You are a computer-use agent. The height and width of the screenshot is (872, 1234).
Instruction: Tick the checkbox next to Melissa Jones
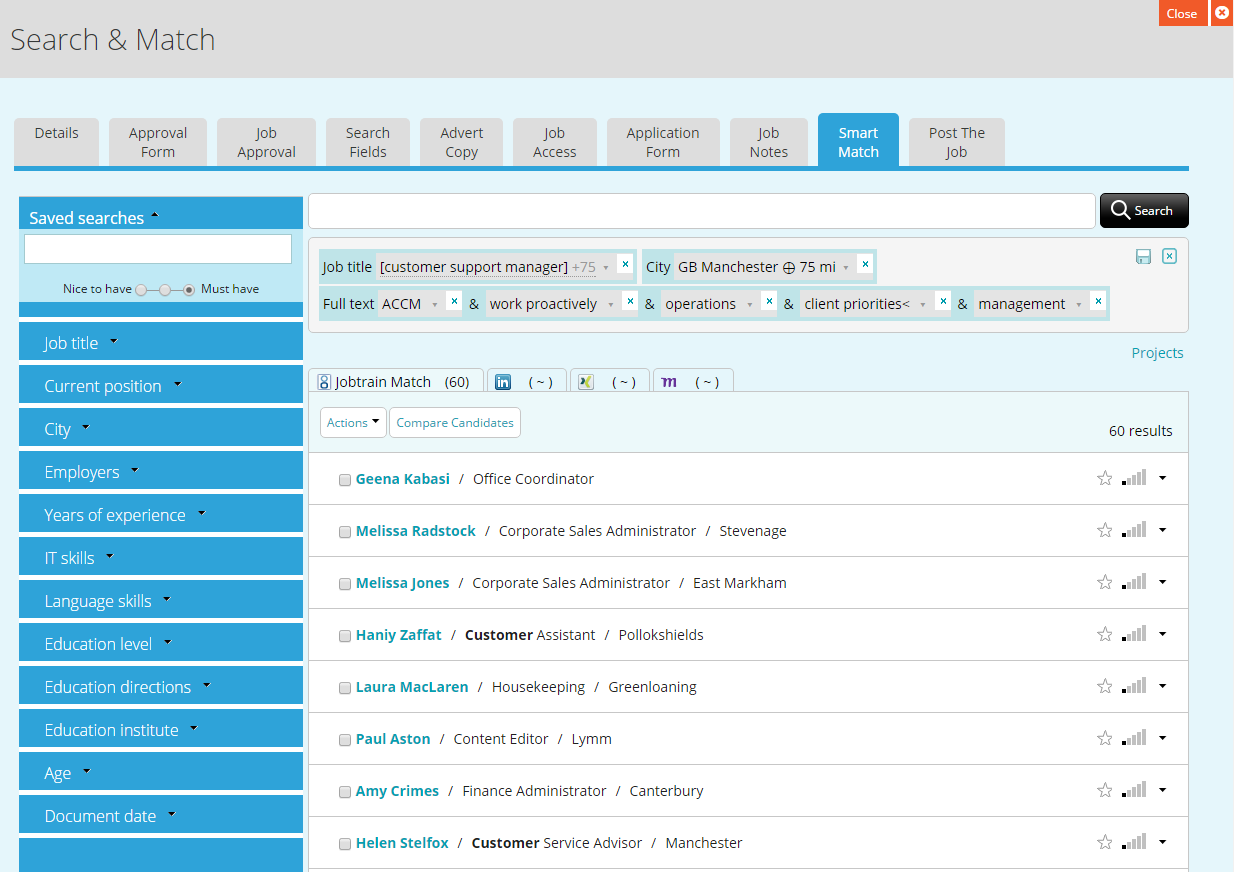click(345, 583)
